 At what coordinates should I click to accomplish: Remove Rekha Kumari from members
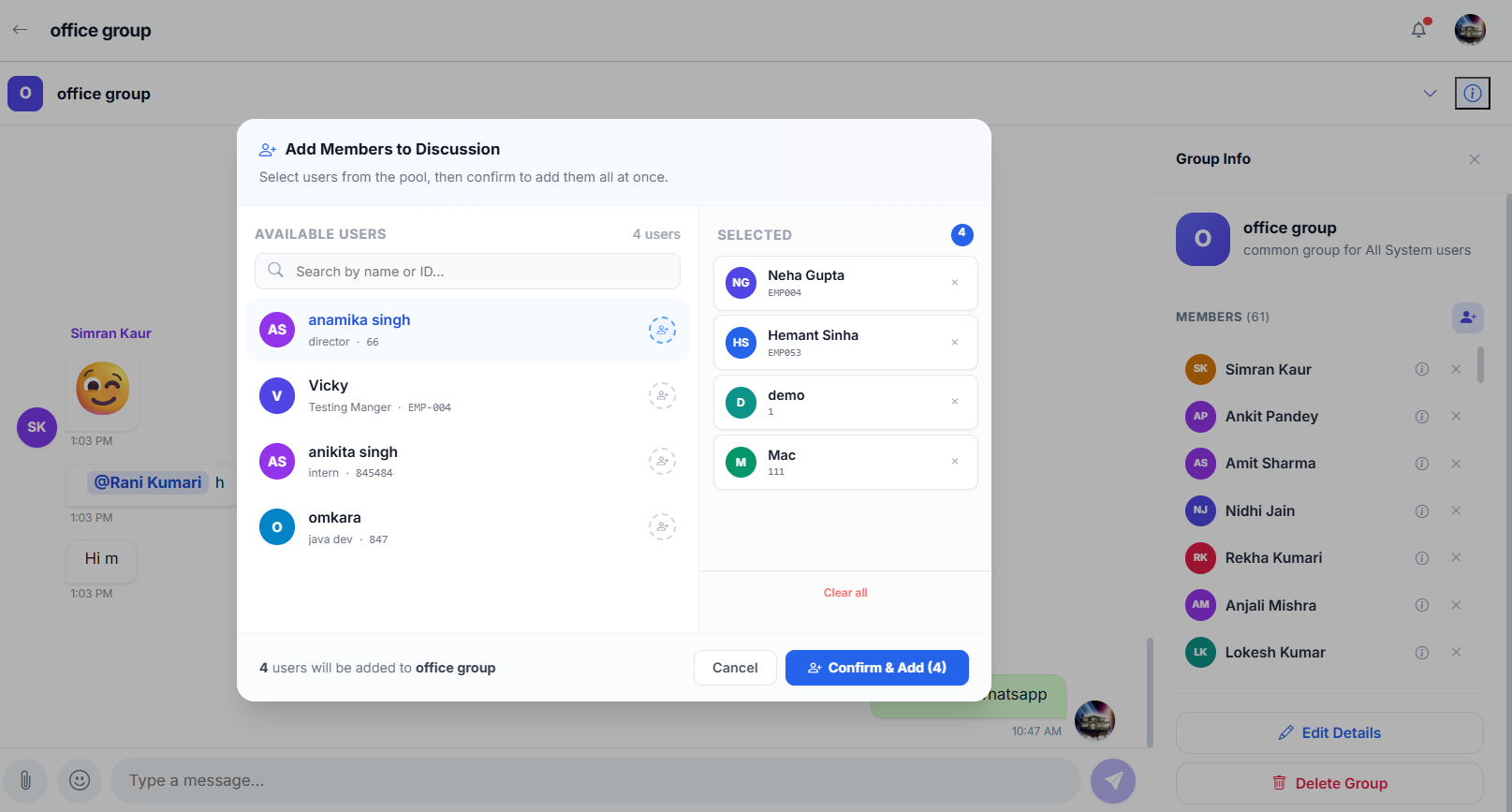1456,558
